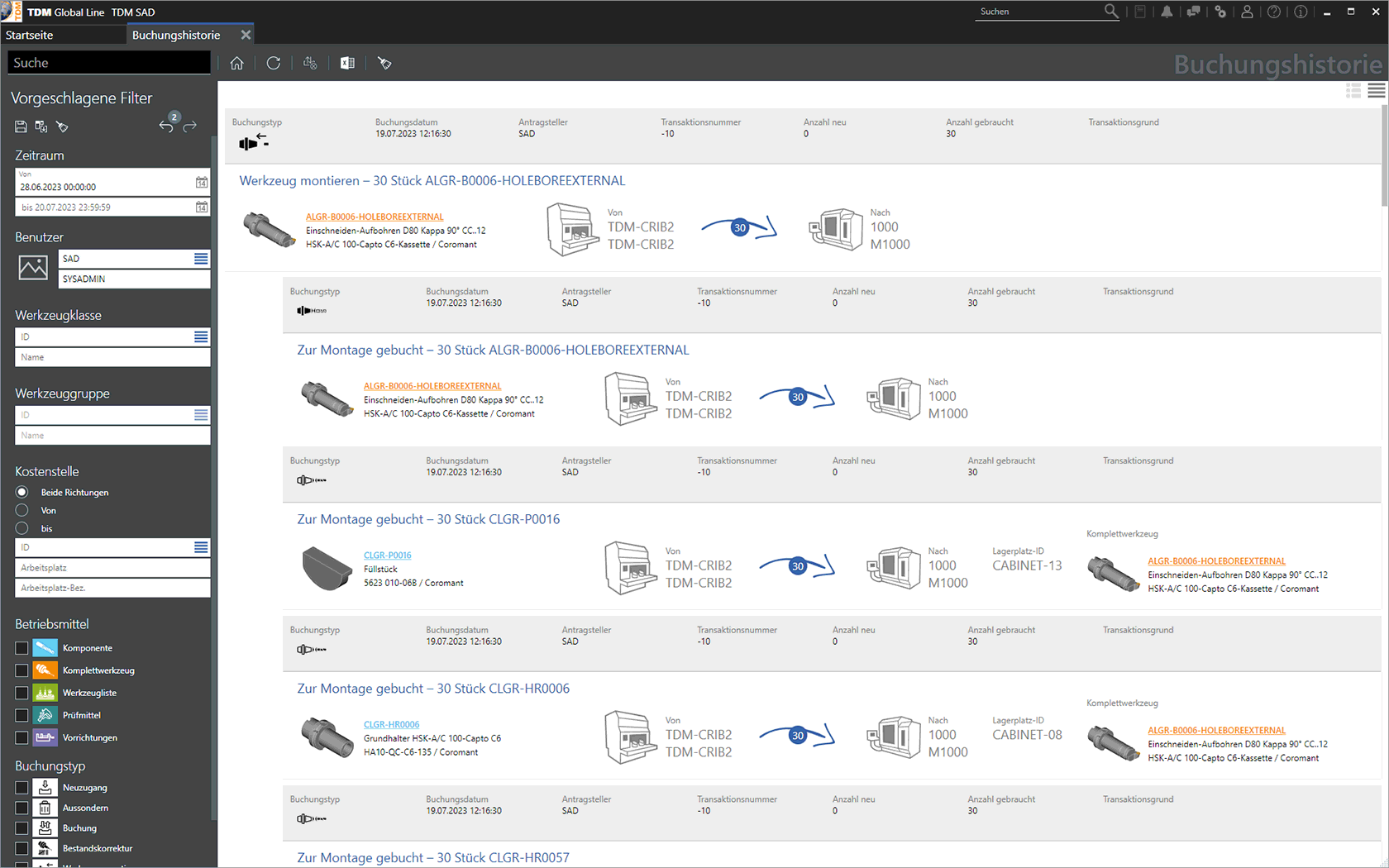The height and width of the screenshot is (868, 1389).
Task: Click the Werkzeugklasse Name field
Action: tap(112, 357)
